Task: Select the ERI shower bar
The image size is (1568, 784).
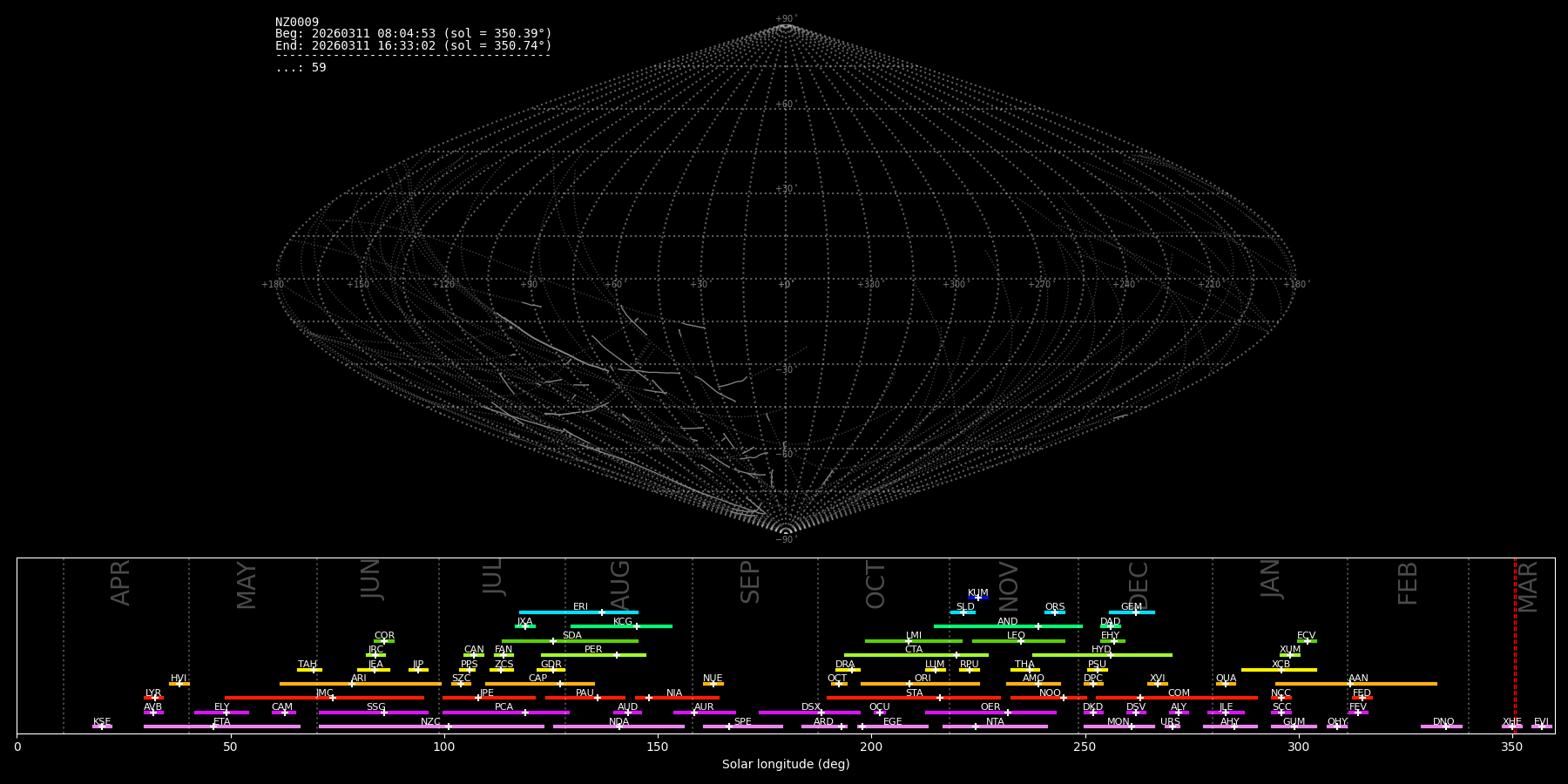Action: click(x=578, y=612)
